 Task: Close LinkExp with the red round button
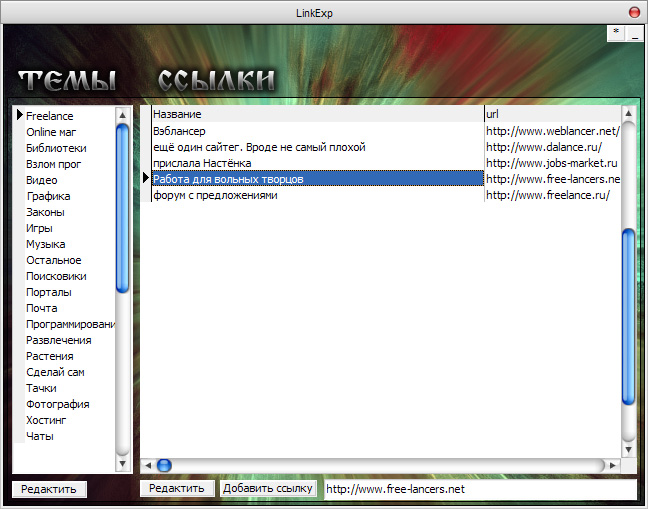(634, 12)
